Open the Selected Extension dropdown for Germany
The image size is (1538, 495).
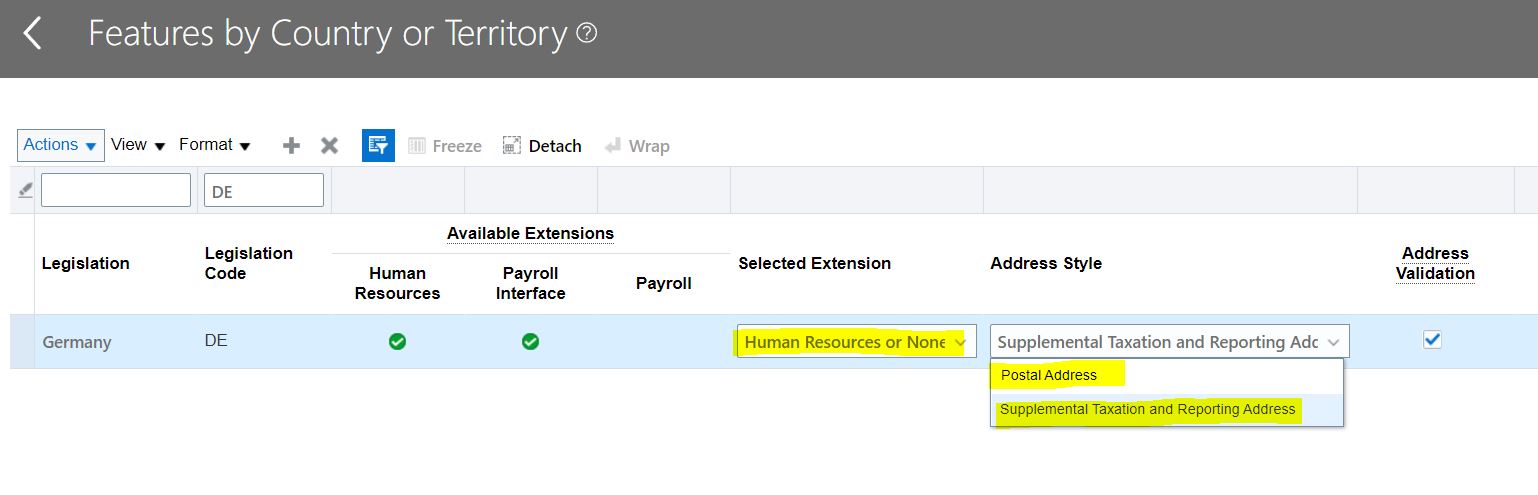point(857,342)
